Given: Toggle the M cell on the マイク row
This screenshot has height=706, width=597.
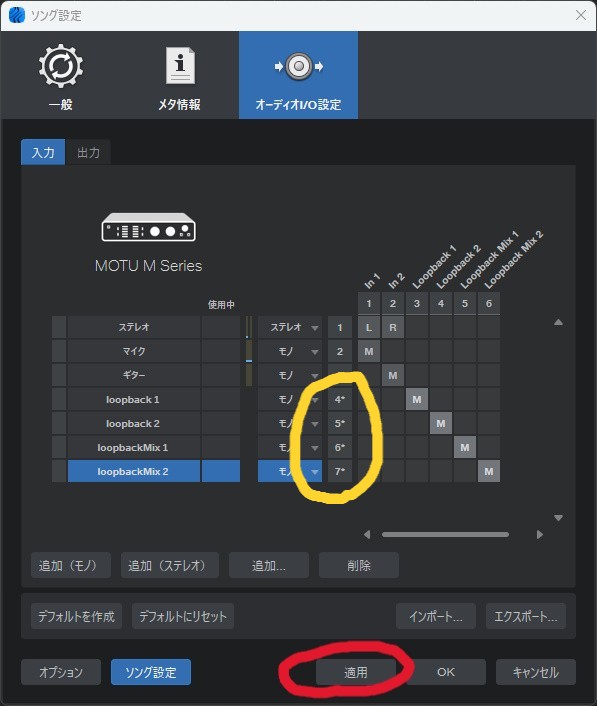Looking at the screenshot, I should (369, 351).
